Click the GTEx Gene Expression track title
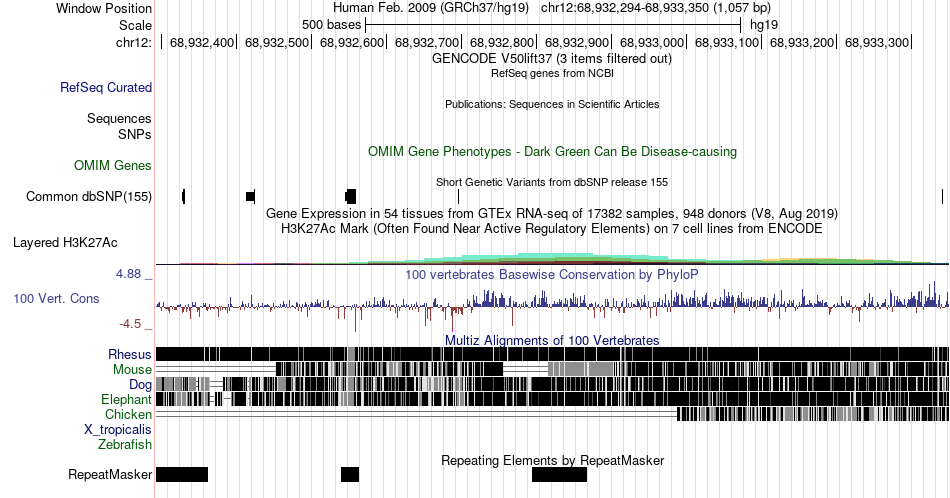This screenshot has height=498, width=950. 552,213
